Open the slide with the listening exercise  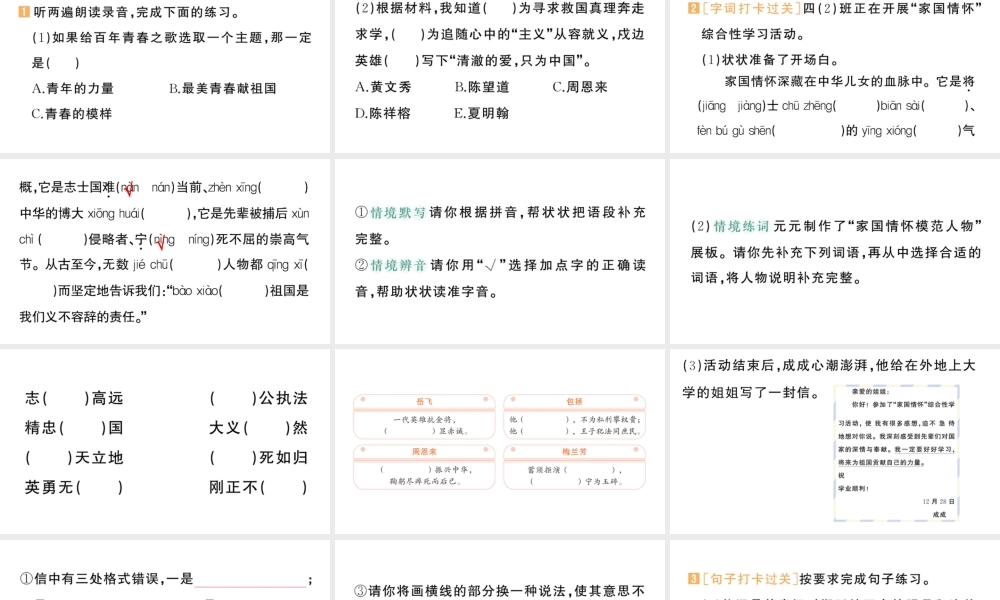tap(165, 76)
